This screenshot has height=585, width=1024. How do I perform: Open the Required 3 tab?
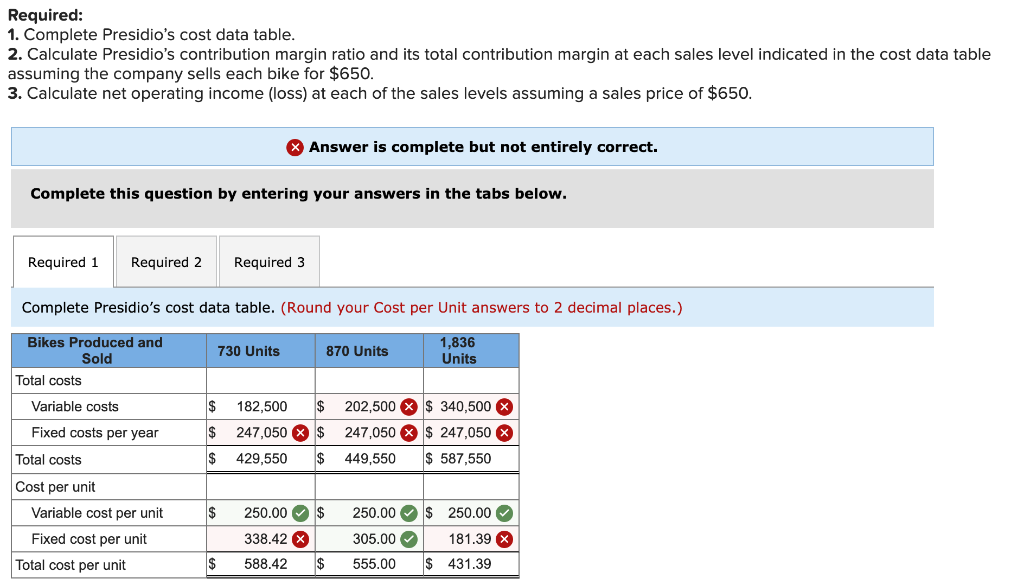(x=269, y=261)
